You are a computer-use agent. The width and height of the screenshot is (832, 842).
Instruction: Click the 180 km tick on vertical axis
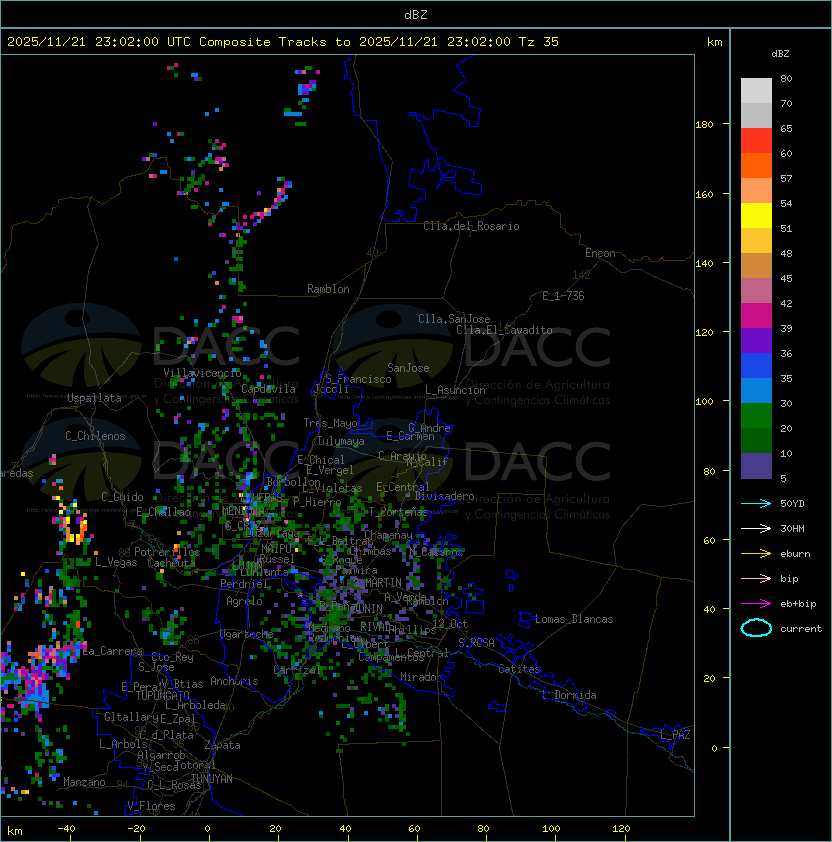pos(704,125)
